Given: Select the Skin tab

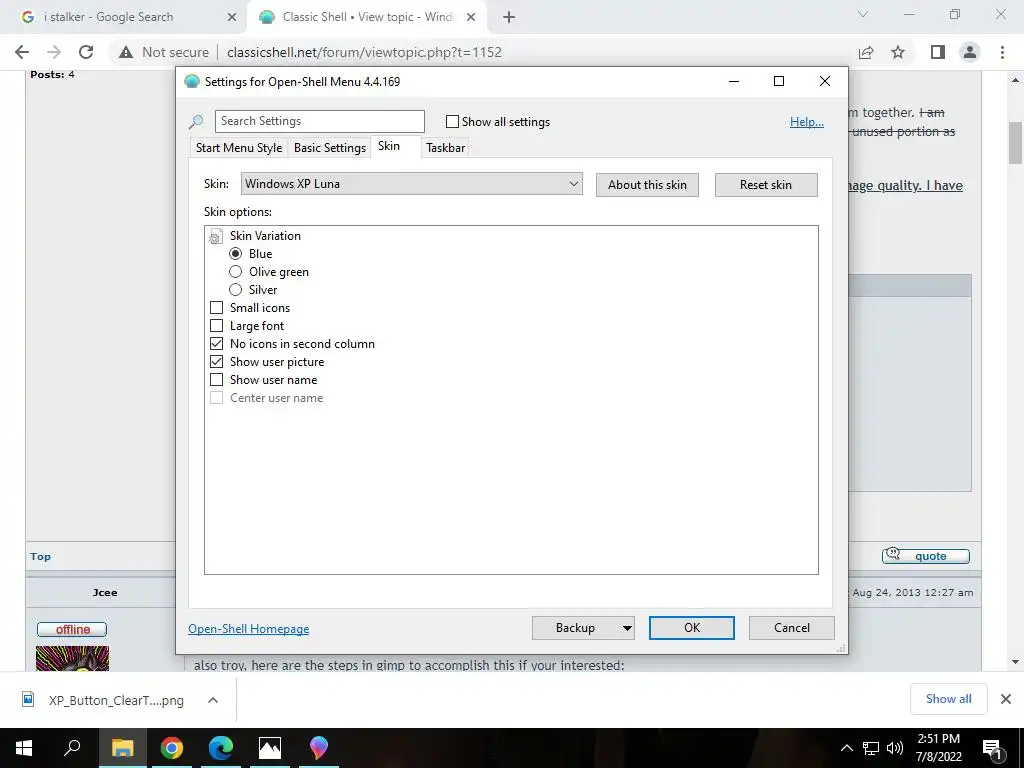Looking at the screenshot, I should (x=389, y=146).
